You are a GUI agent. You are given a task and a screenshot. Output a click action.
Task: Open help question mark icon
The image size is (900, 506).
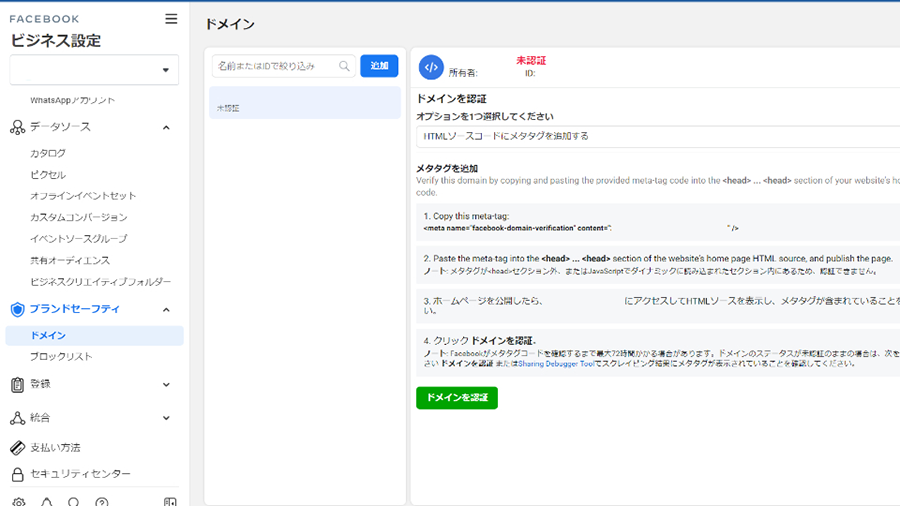tap(102, 502)
